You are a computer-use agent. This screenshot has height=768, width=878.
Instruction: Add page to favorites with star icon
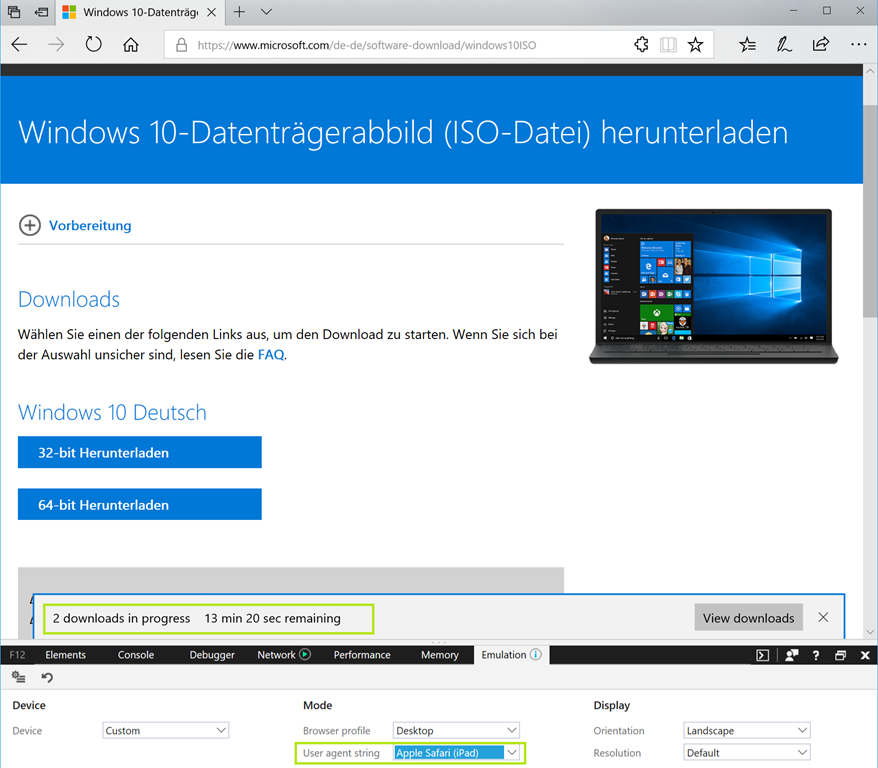click(x=695, y=45)
